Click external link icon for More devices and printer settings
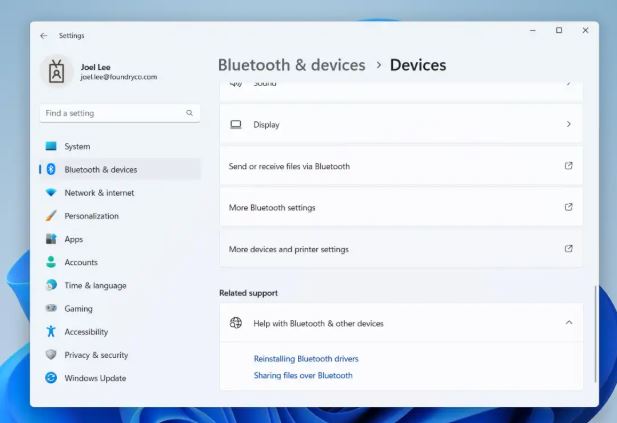617x423 pixels. point(568,249)
